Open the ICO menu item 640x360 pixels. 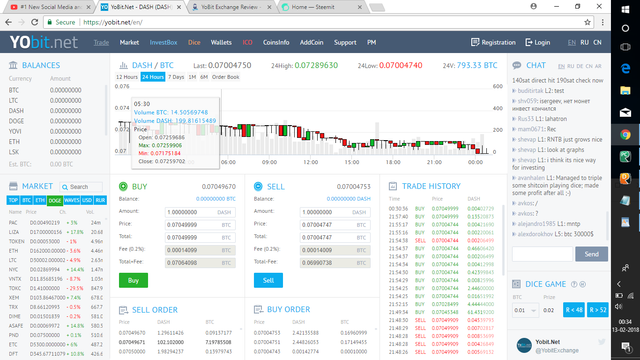coord(247,42)
